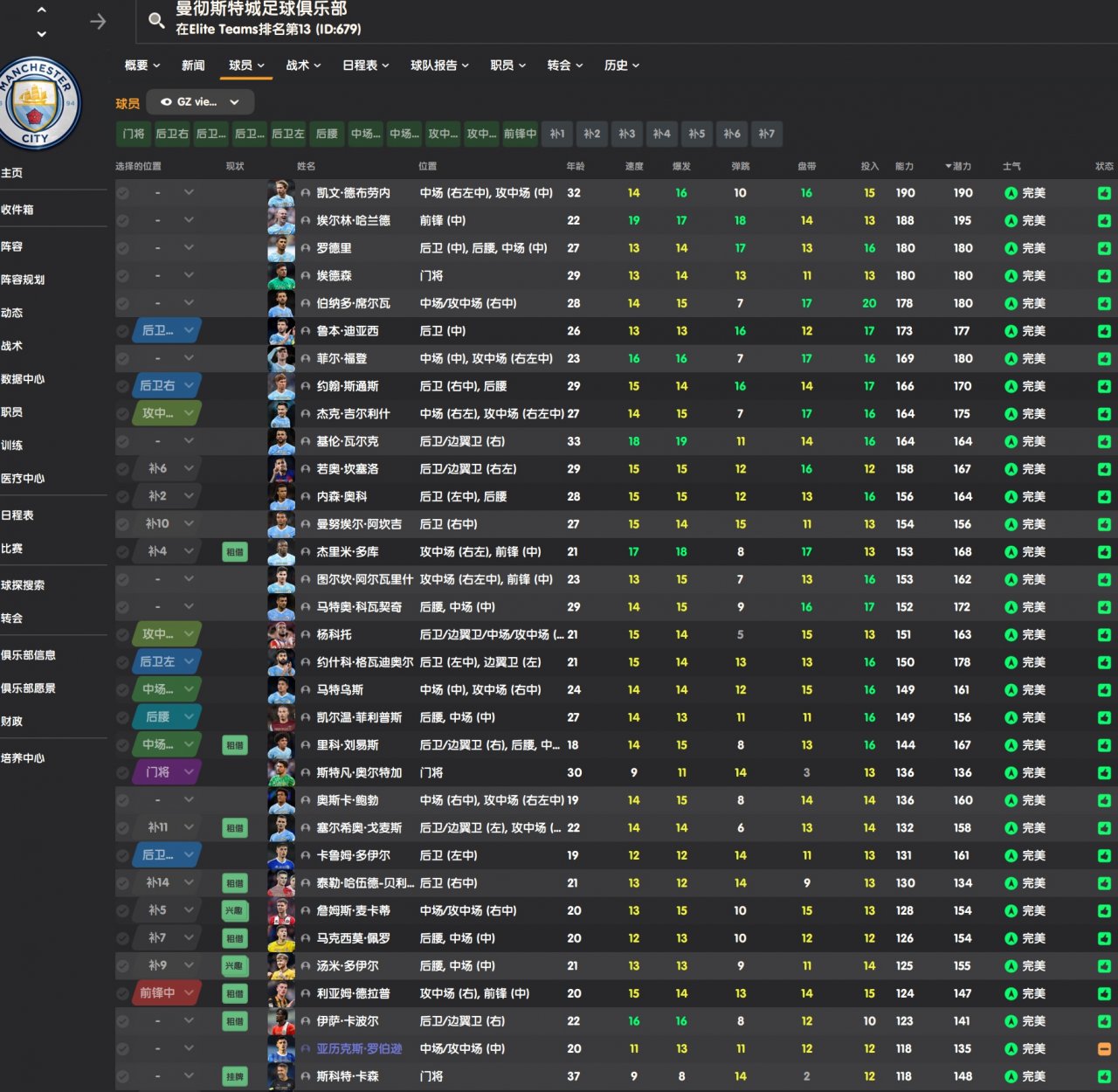The height and width of the screenshot is (1092, 1118).
Task: Click the down chevron at top left
Action: (x=41, y=34)
